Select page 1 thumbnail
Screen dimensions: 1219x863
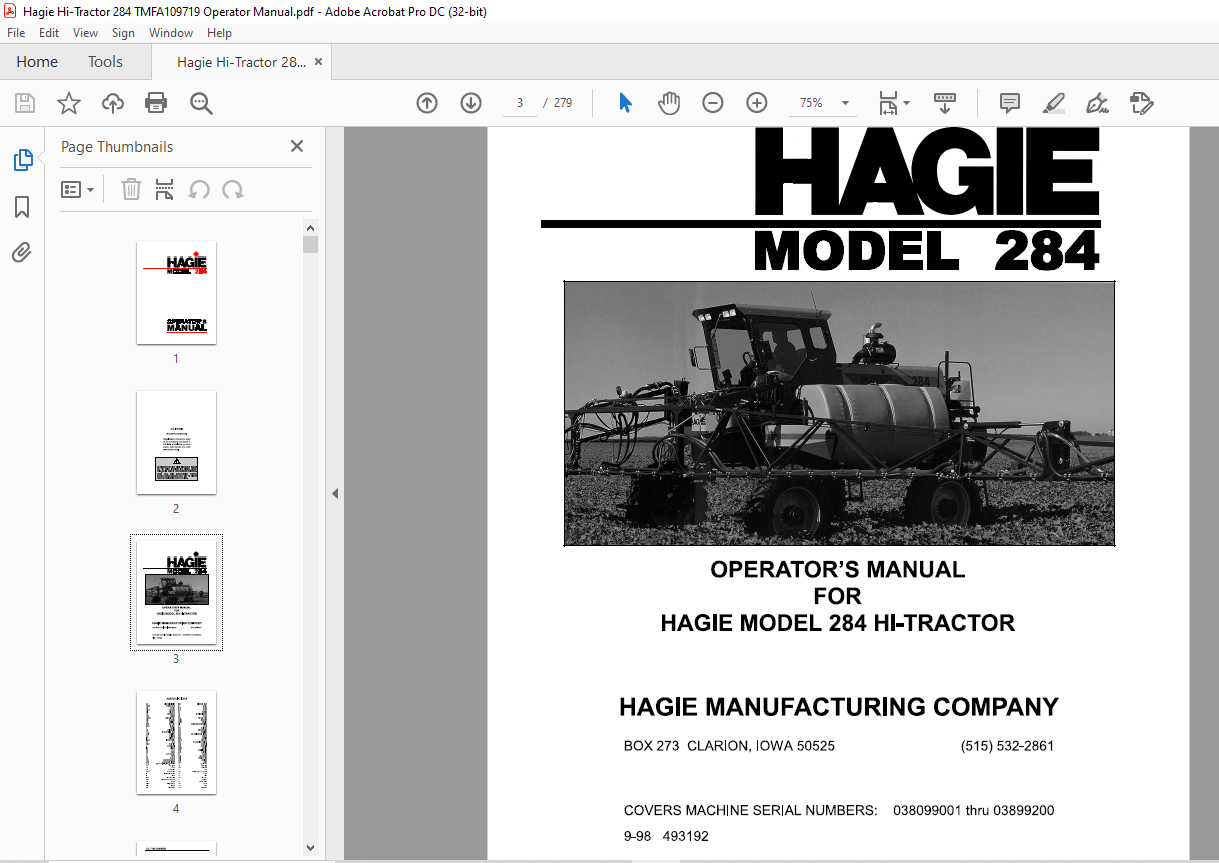click(x=176, y=292)
